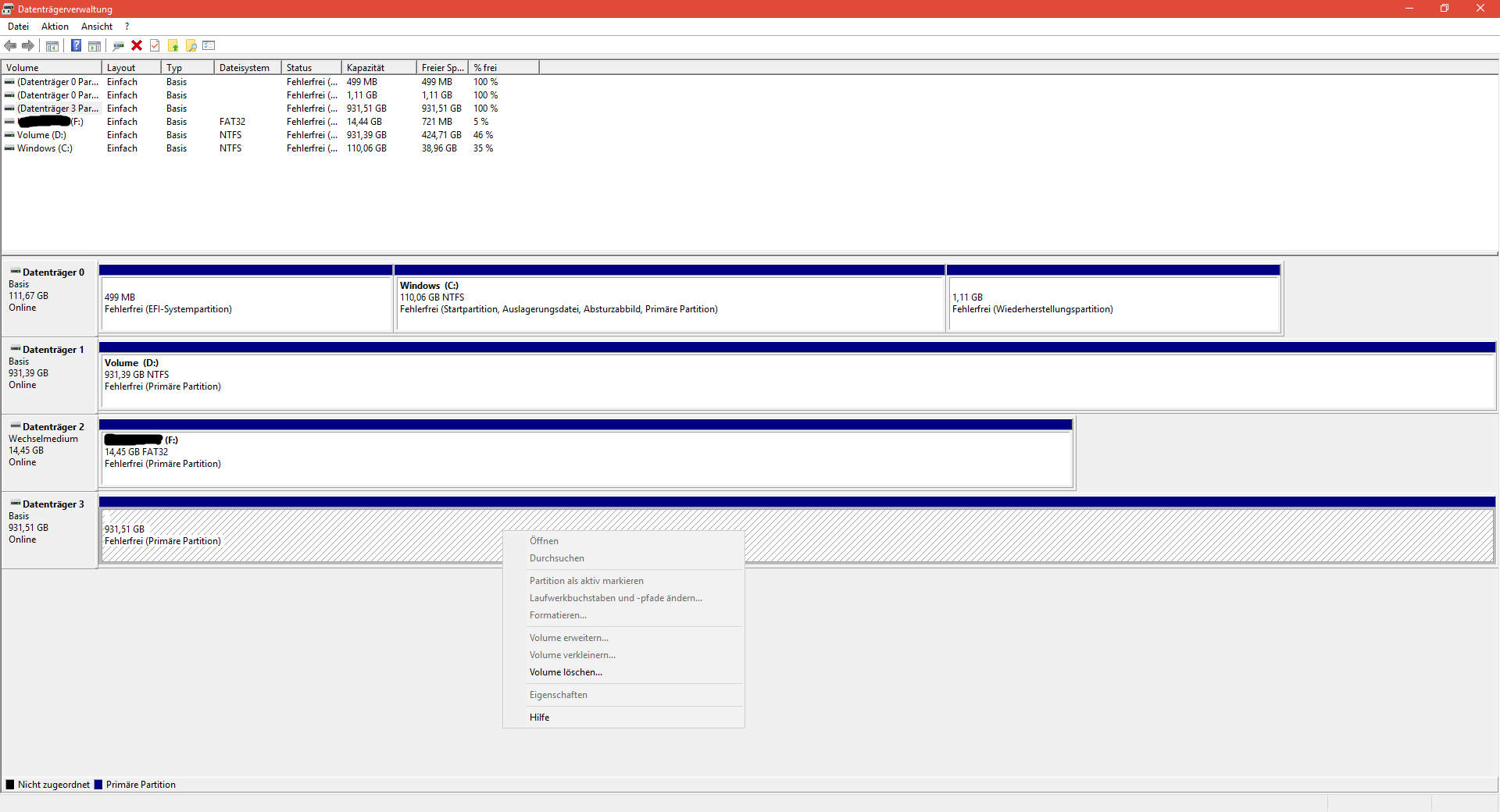This screenshot has width=1500, height=812.
Task: Click "Volume (D:)" in the volume list
Action: (x=41, y=135)
